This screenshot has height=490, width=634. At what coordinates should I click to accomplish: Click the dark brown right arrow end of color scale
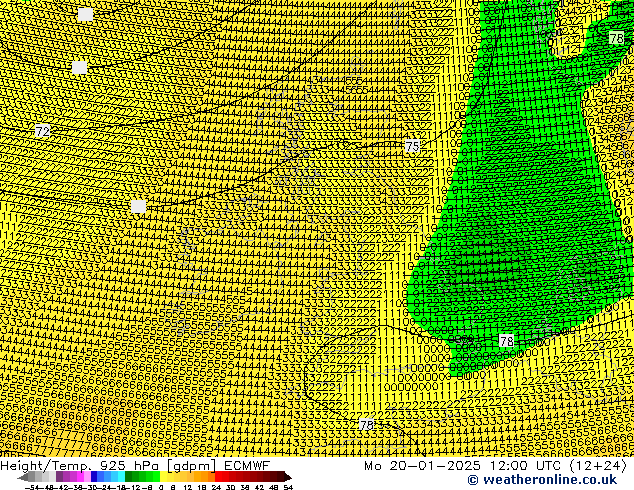[x=288, y=477]
